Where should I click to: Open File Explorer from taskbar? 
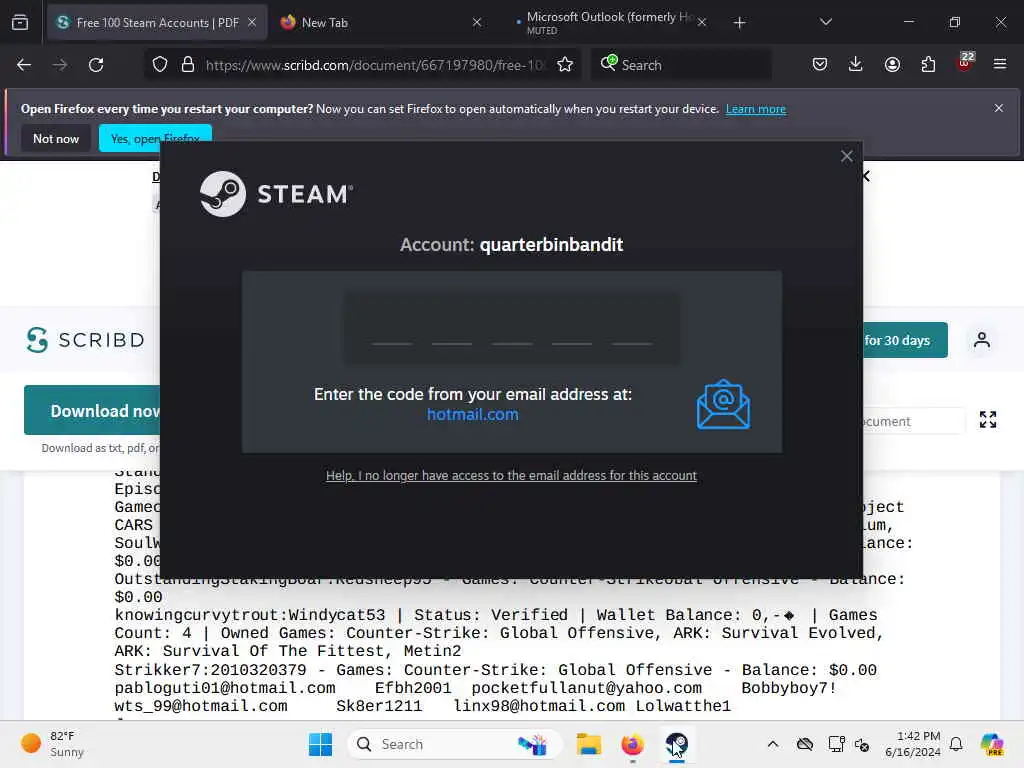coord(588,744)
